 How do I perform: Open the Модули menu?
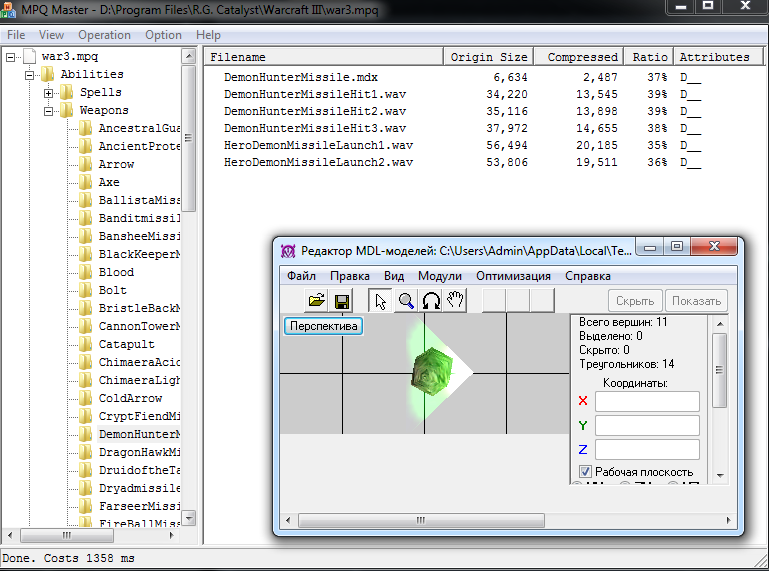point(440,276)
